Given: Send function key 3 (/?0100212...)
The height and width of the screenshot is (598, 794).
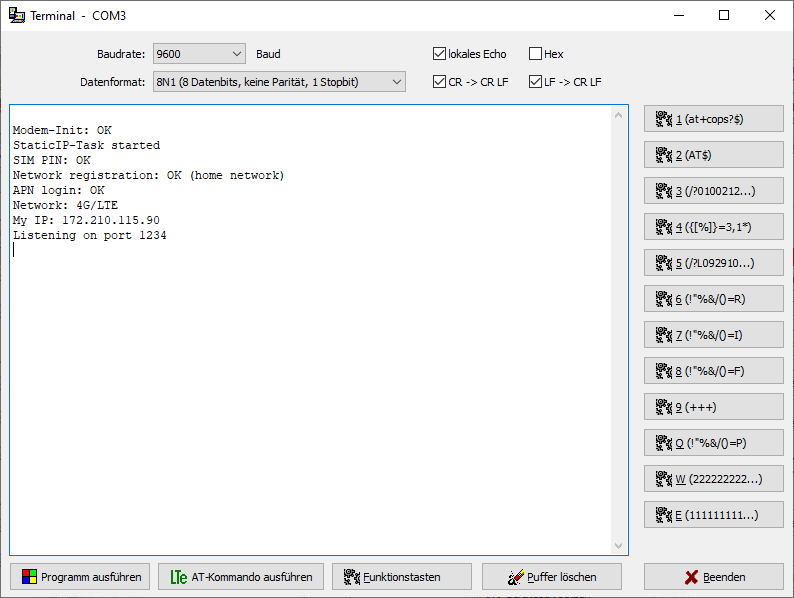Looking at the screenshot, I should [x=713, y=191].
